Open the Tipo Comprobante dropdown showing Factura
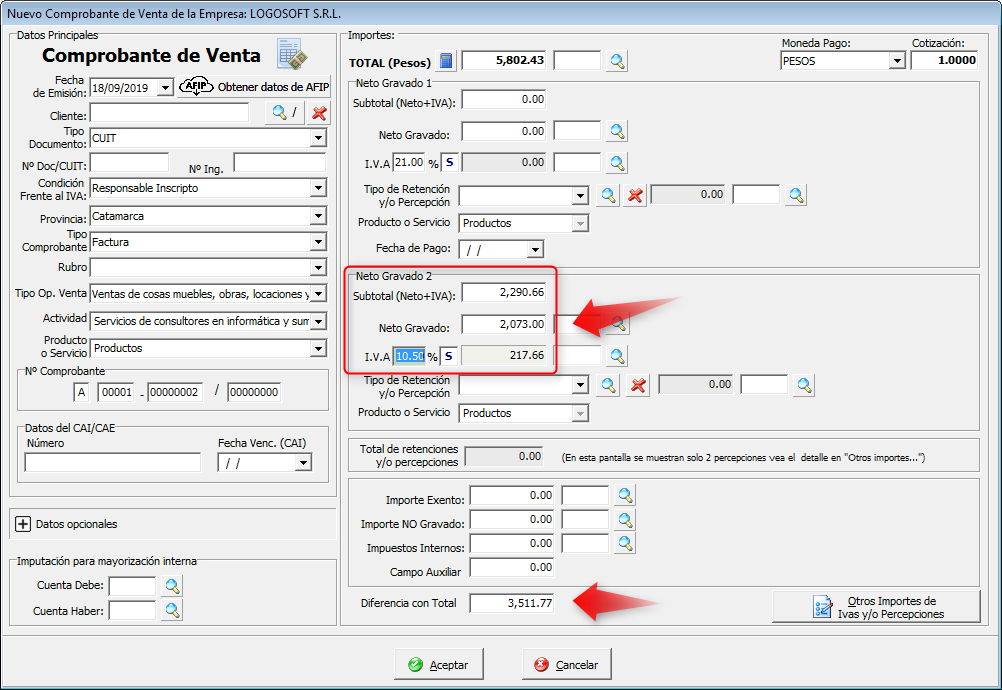 (x=318, y=242)
